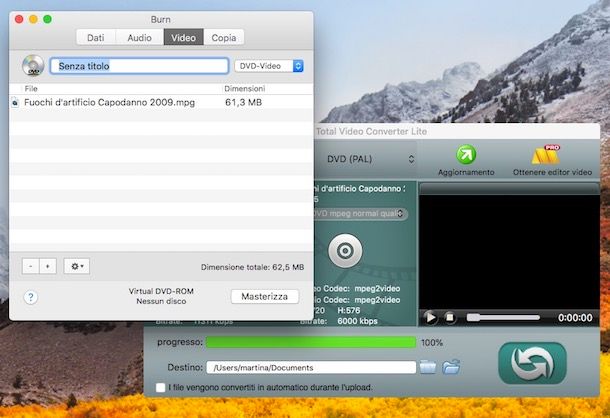Screen dimensions: 610x418
Task: Add a file with the plus button
Action: (x=47, y=266)
